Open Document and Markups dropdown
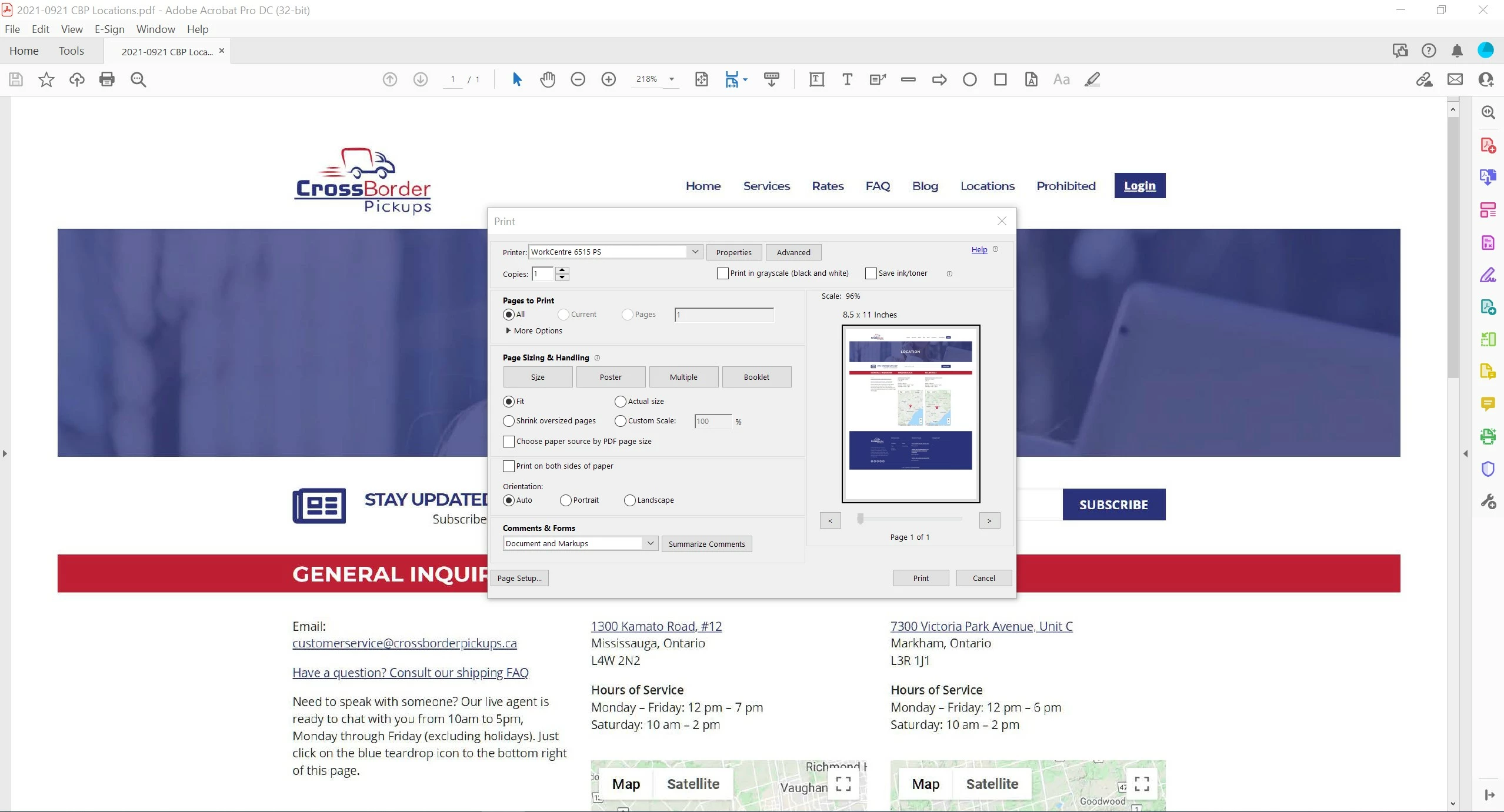This screenshot has height=812, width=1504. pos(650,543)
